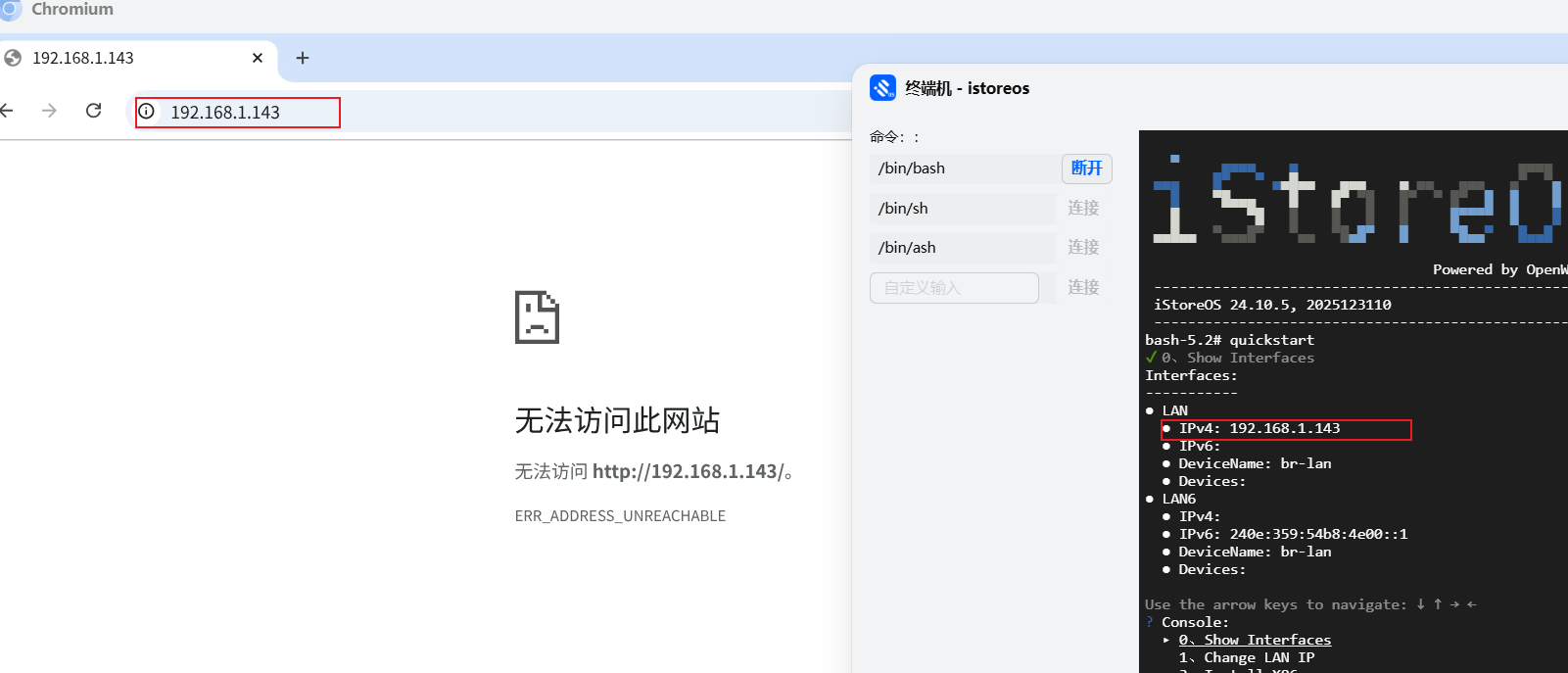The width and height of the screenshot is (1568, 673).
Task: Select the 0、Show Interfaces console option
Action: (x=1255, y=640)
